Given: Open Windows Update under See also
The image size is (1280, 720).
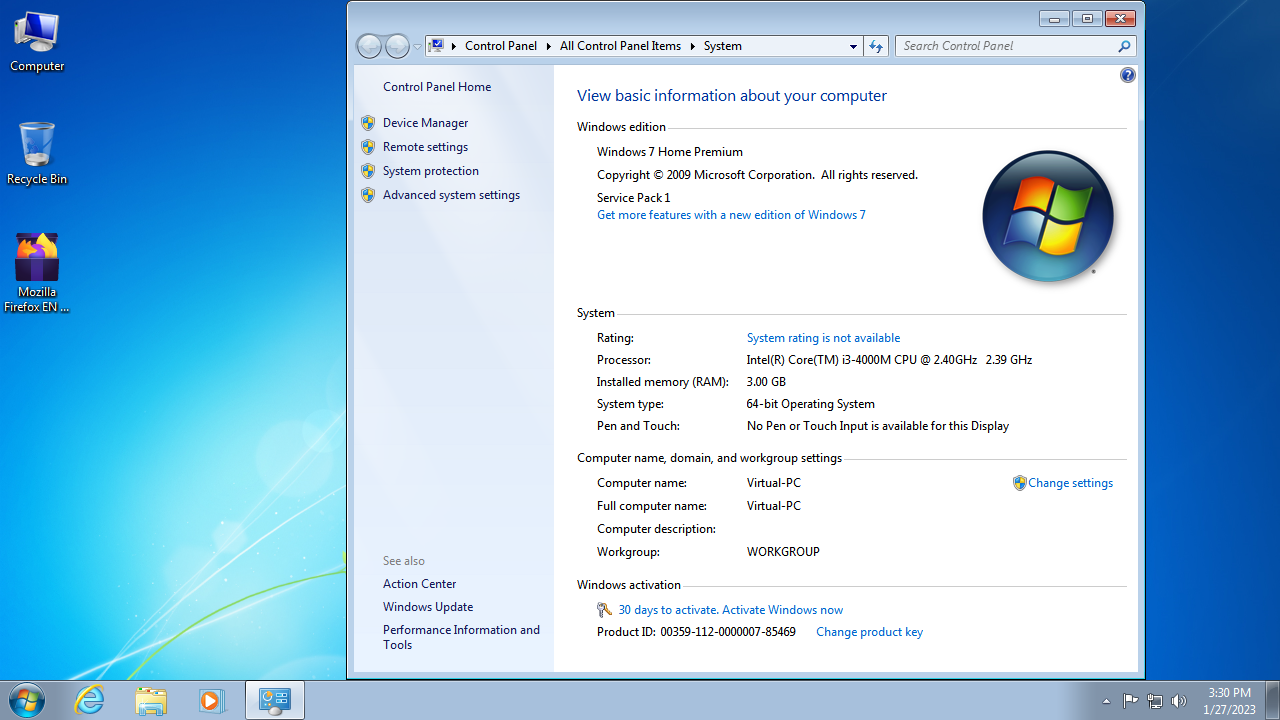Looking at the screenshot, I should (x=428, y=607).
